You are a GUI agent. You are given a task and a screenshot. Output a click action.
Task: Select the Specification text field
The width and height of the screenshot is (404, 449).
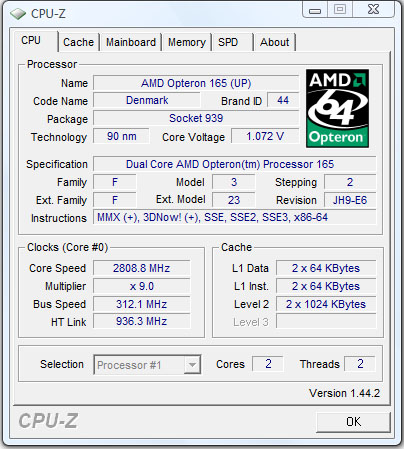coord(234,164)
